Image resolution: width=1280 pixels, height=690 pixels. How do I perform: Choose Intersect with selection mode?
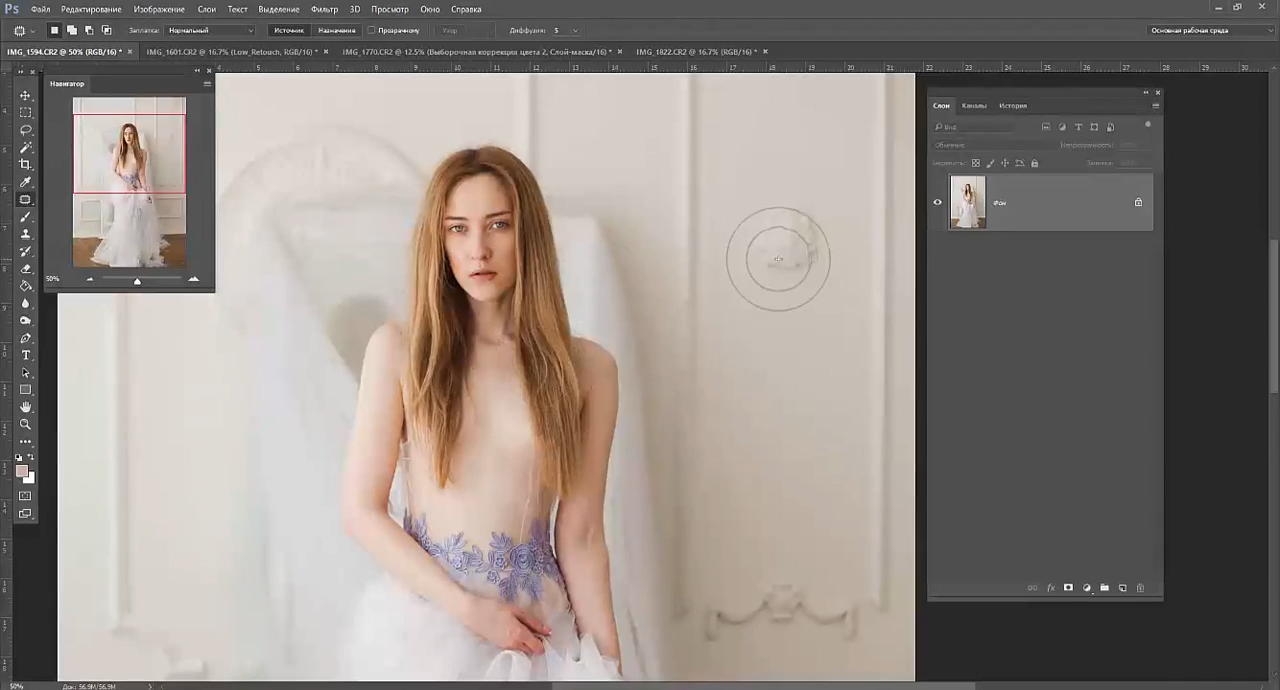click(x=106, y=30)
